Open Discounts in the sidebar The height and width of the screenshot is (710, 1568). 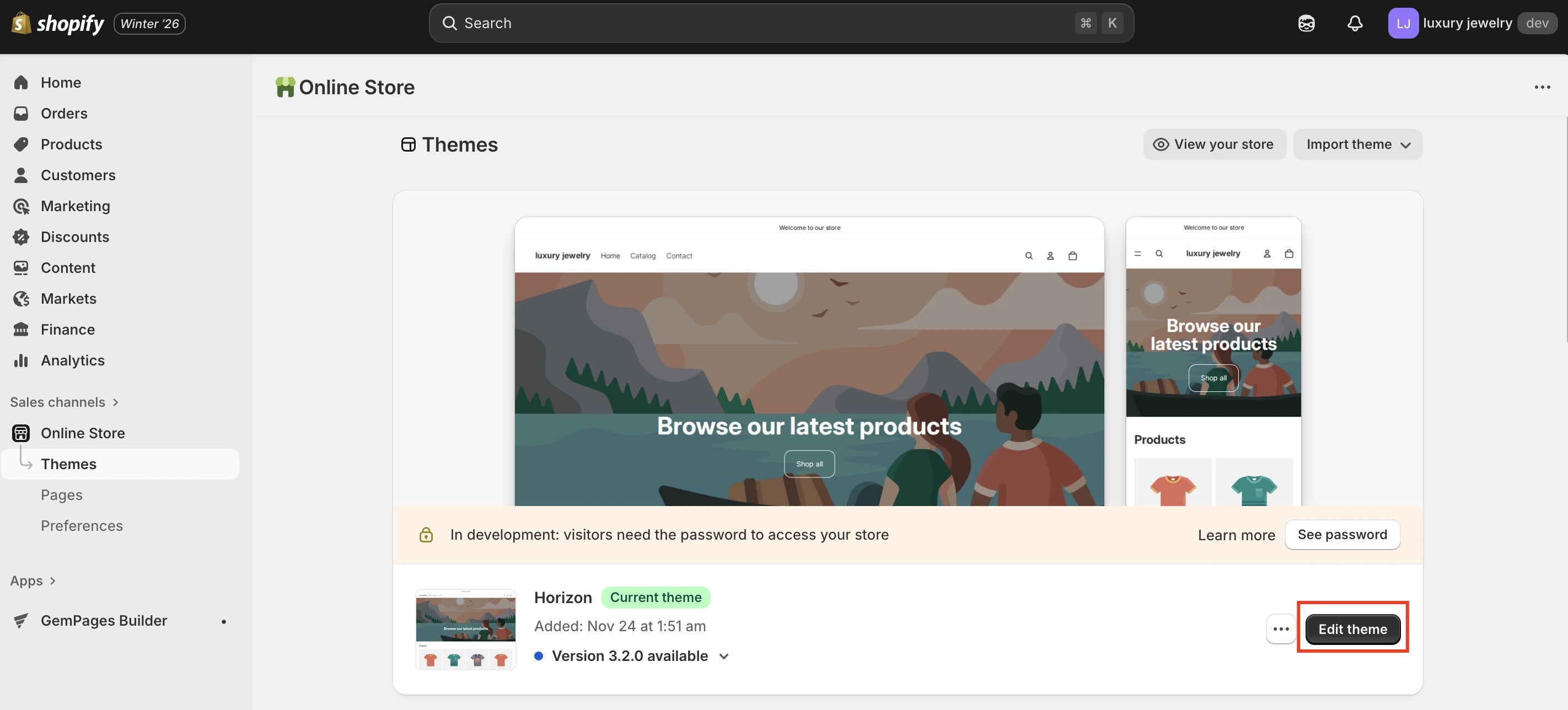(75, 236)
